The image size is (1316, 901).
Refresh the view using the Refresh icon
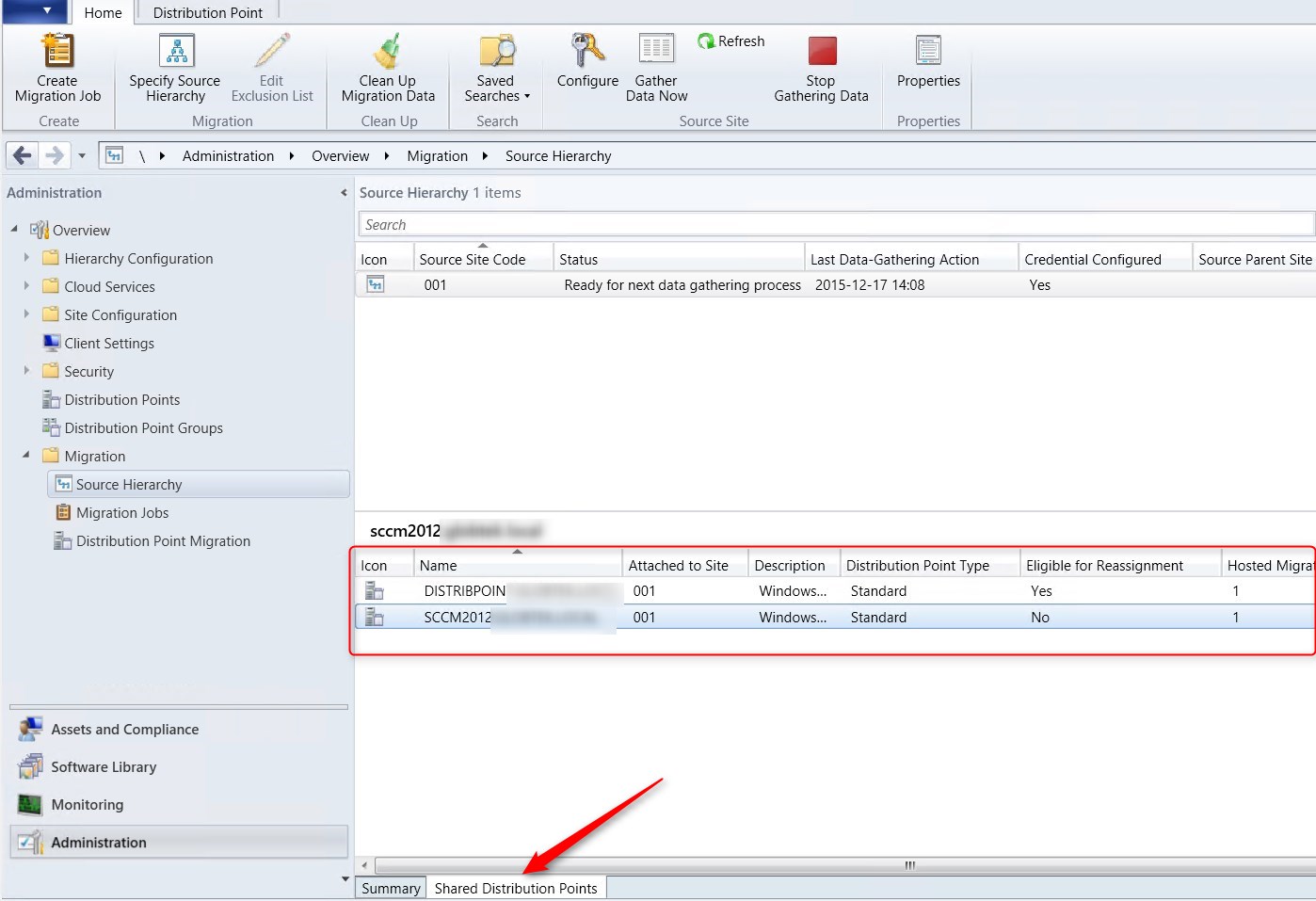[704, 40]
